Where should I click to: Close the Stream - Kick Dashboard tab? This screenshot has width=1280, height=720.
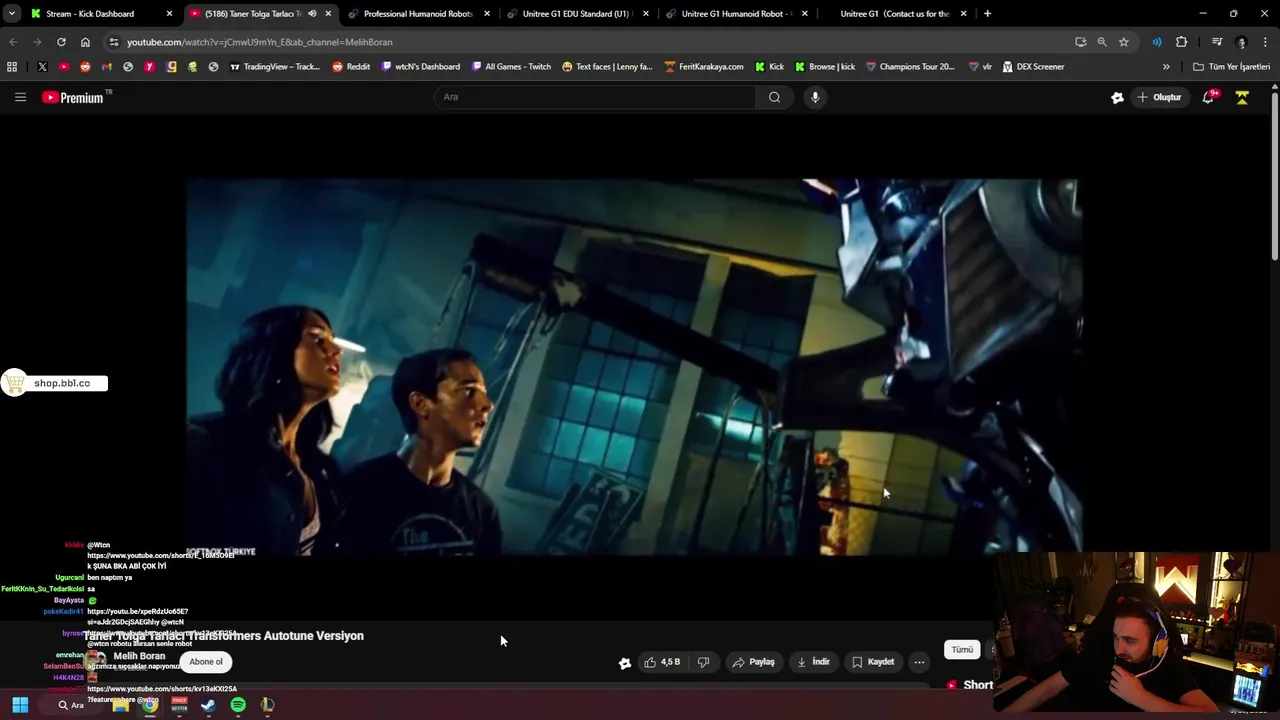(168, 14)
